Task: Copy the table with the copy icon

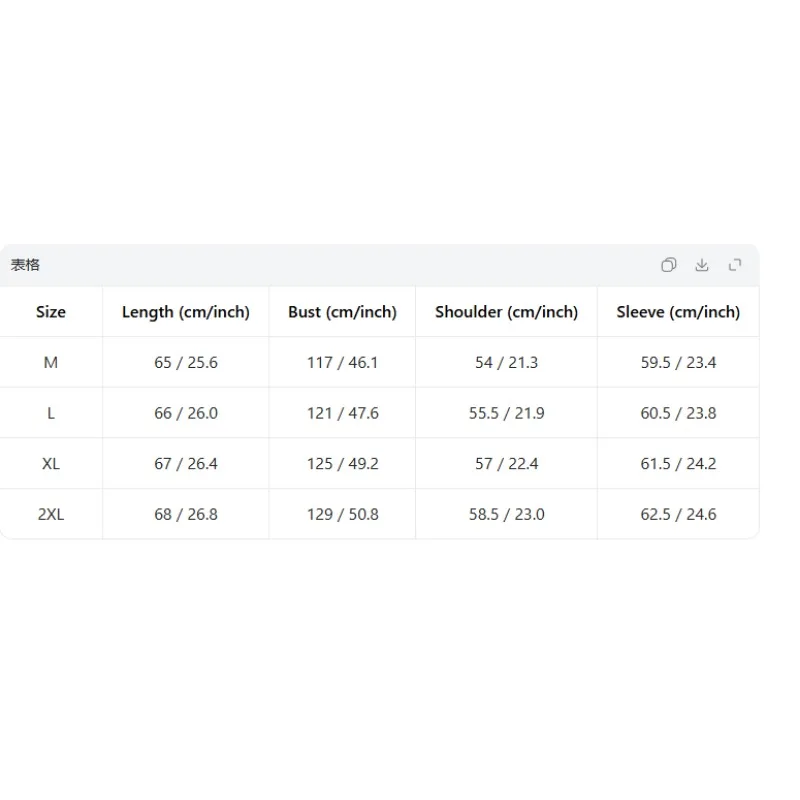Action: pos(668,265)
